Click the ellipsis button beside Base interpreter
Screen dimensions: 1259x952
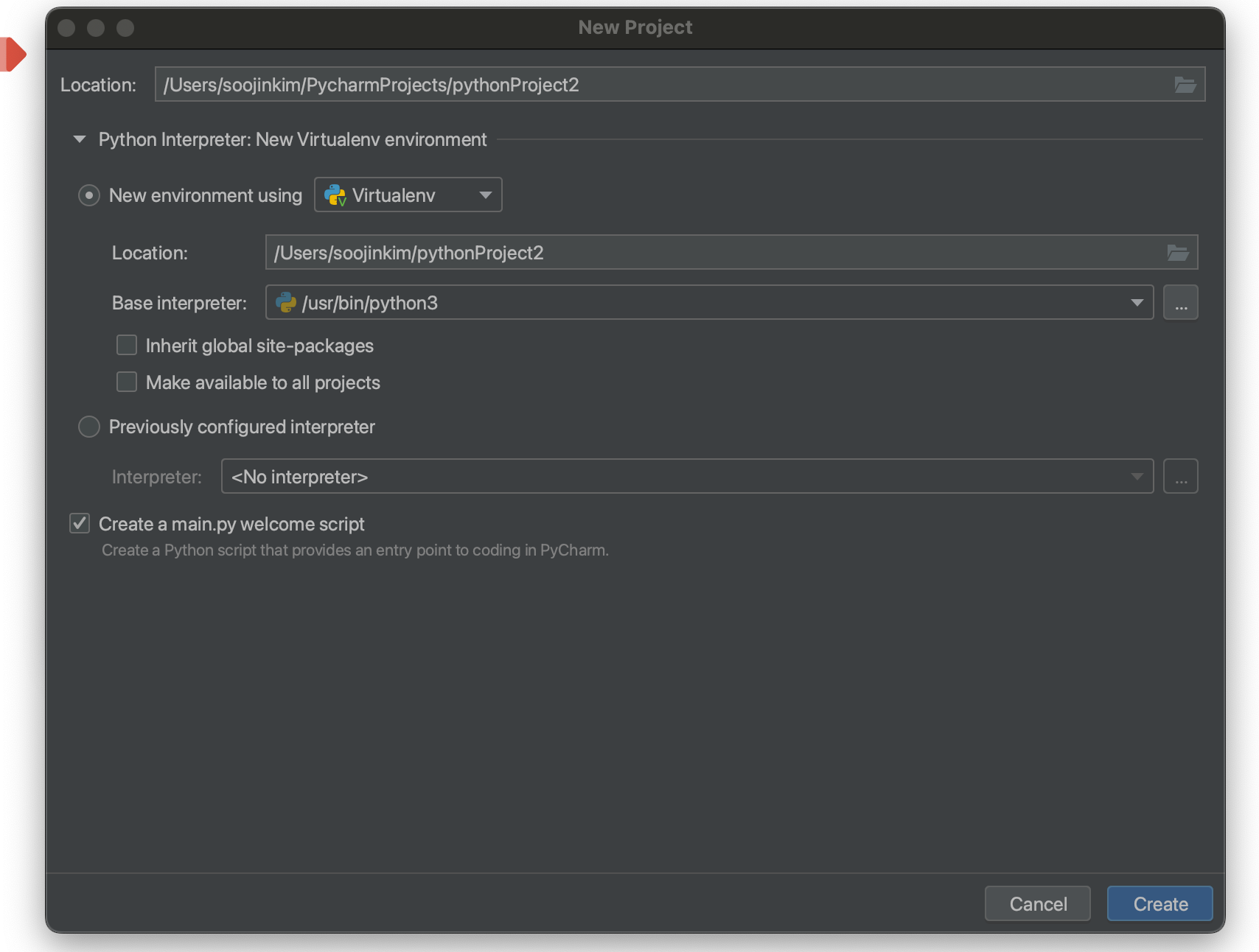(1180, 303)
